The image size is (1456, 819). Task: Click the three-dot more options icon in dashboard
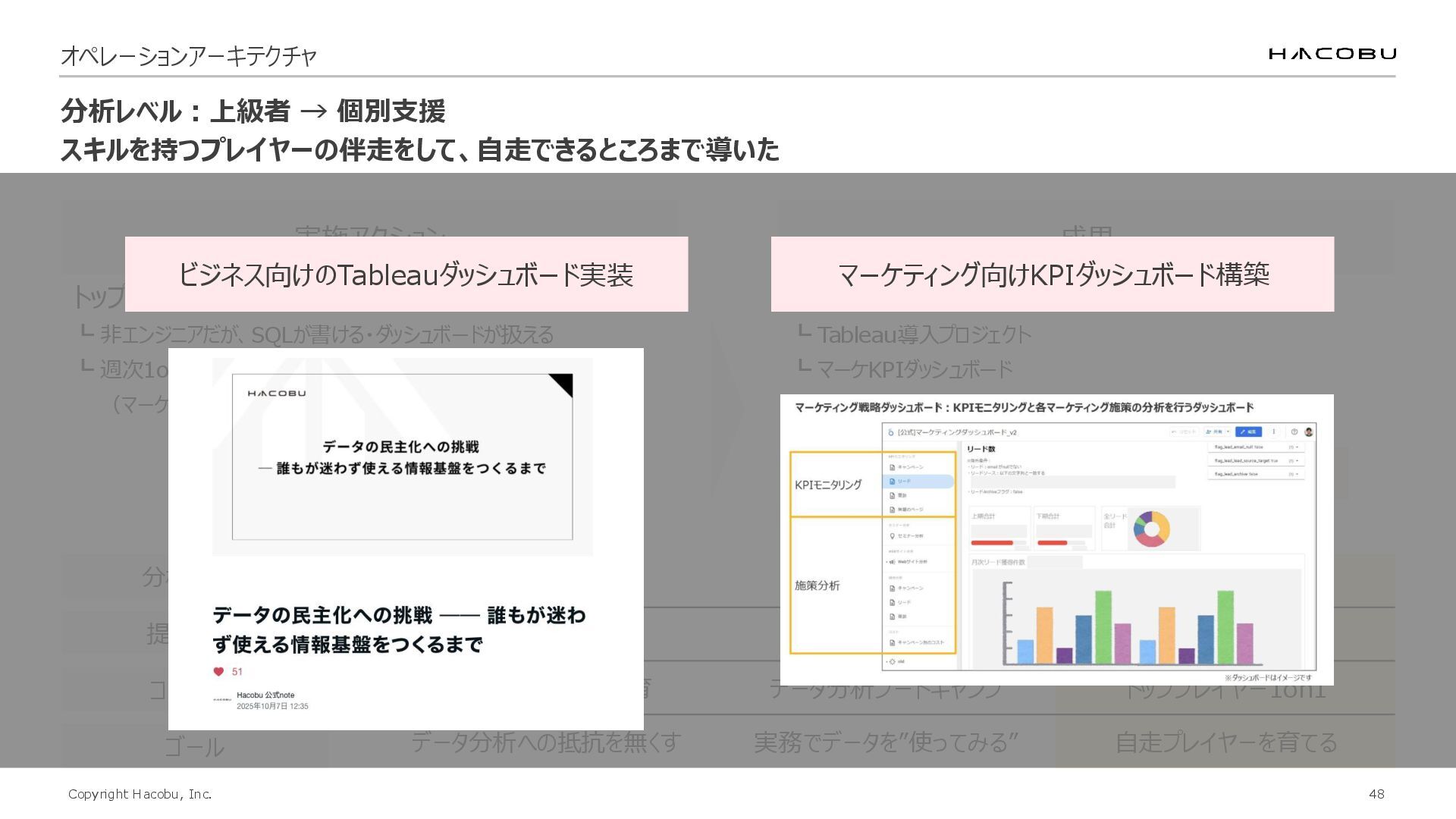tap(1274, 431)
